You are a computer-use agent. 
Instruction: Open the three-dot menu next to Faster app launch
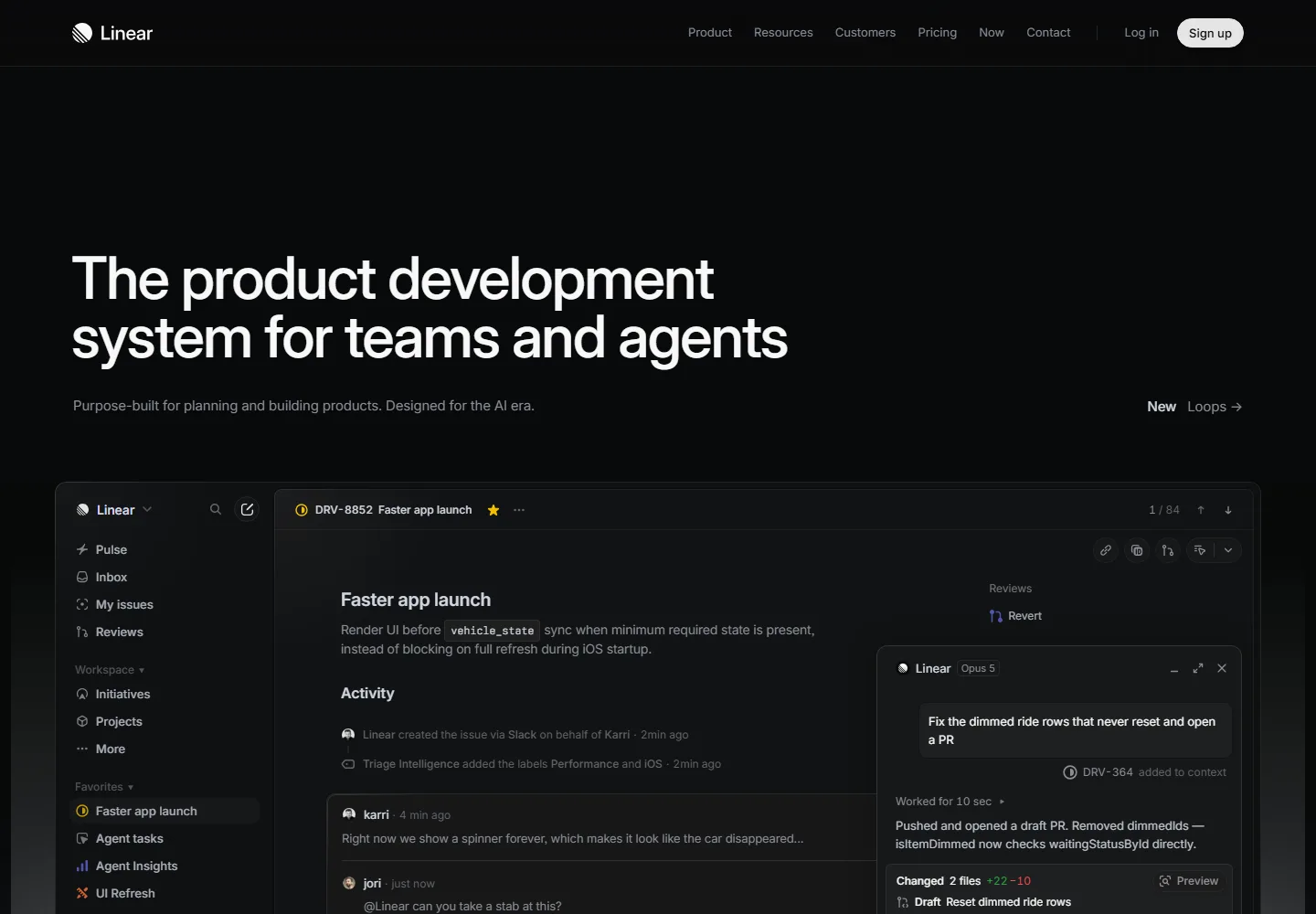click(x=519, y=510)
